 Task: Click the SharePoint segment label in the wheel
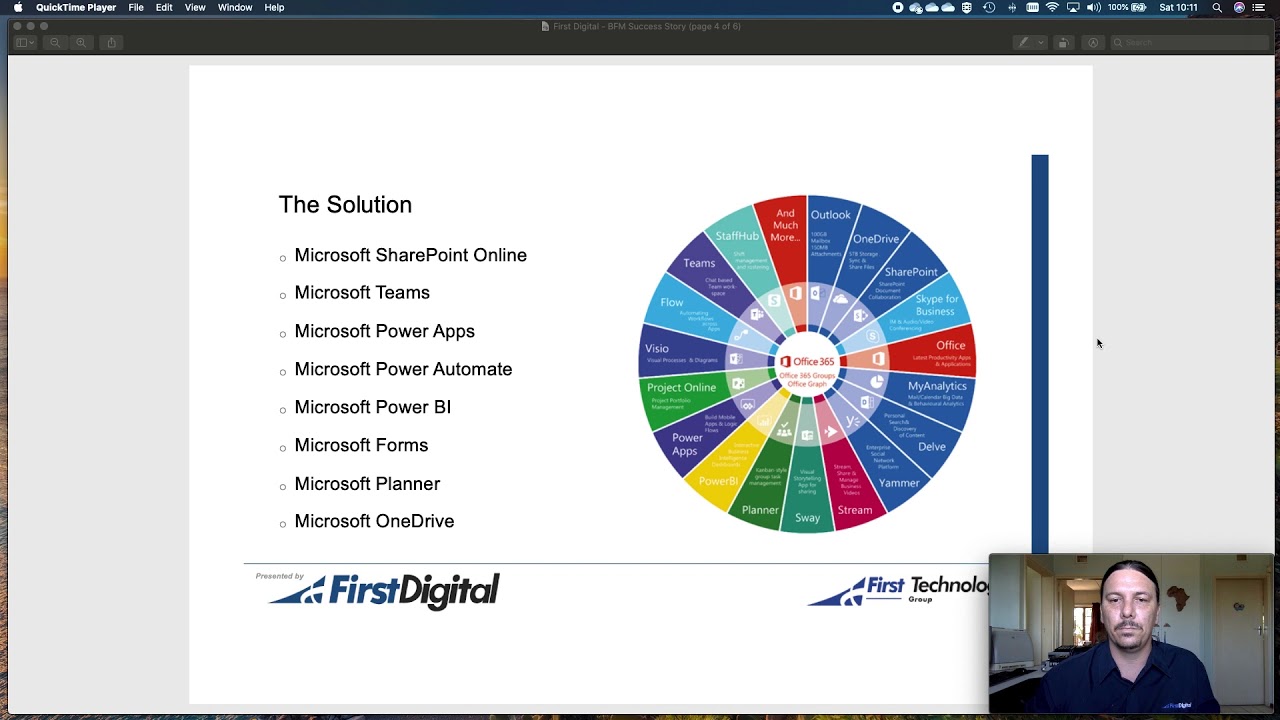click(911, 272)
